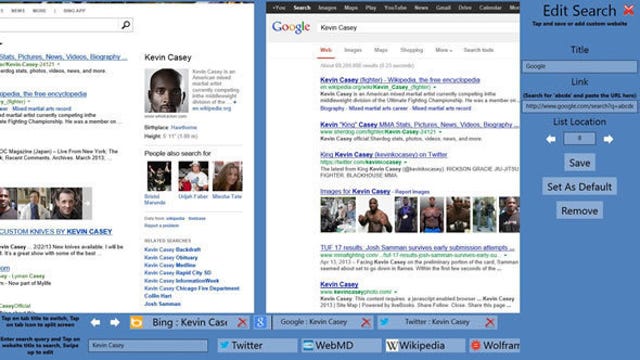Viewport: 640px width, 360px height.
Task: Focus the search query box below tabs
Action: click(x=148, y=345)
